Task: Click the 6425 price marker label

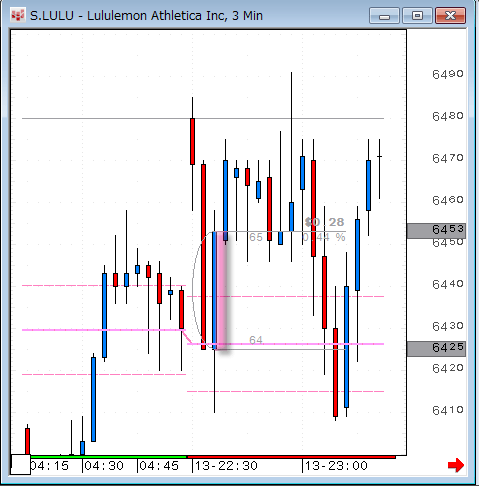Action: 436,349
